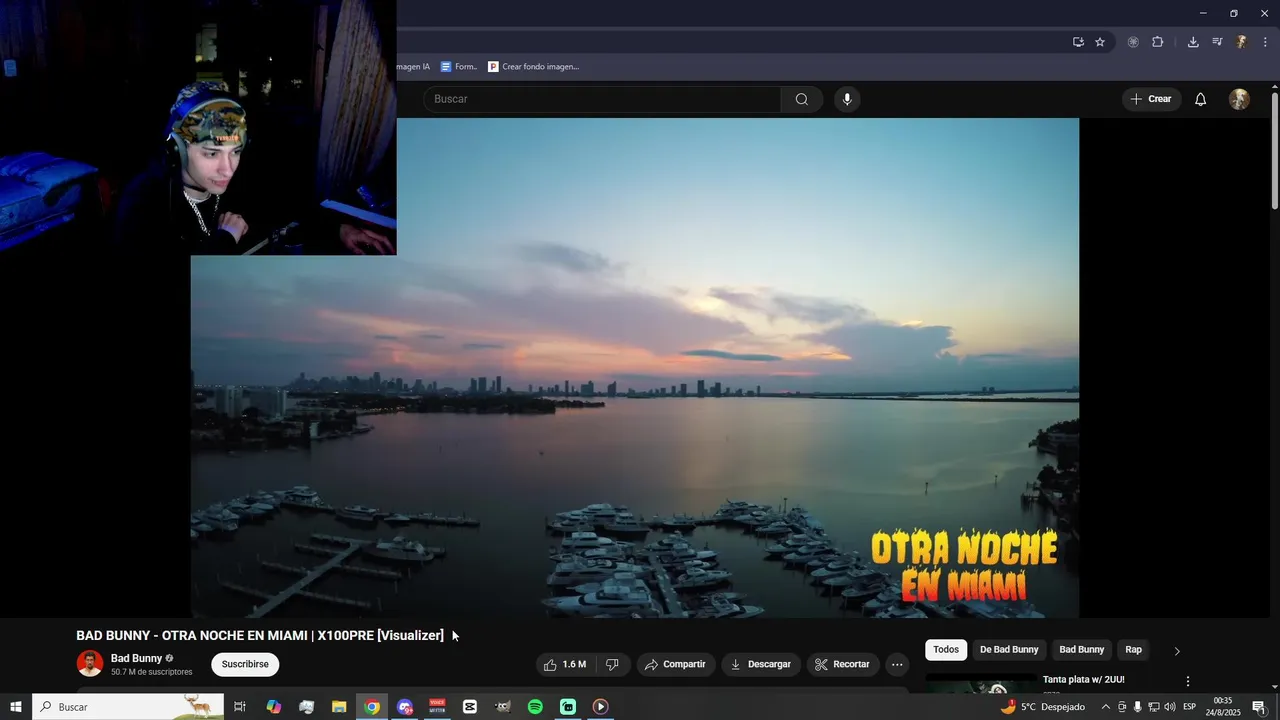Open Discord icon in taskbar
Viewport: 1280px width, 720px height.
(405, 707)
